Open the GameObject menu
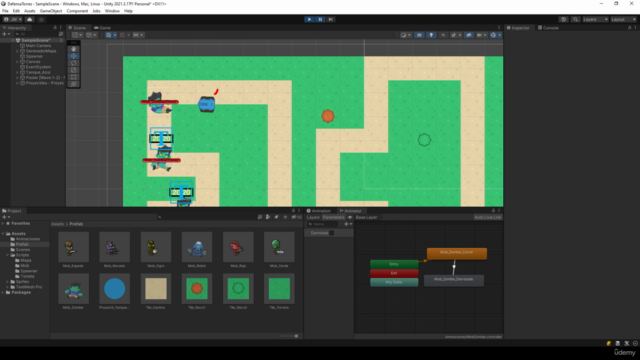Screen dimensions: 640x360 coord(51,11)
